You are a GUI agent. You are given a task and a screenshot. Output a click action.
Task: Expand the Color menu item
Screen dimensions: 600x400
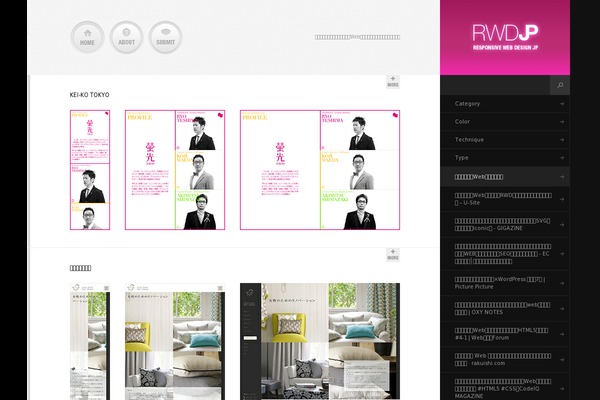[x=505, y=122]
